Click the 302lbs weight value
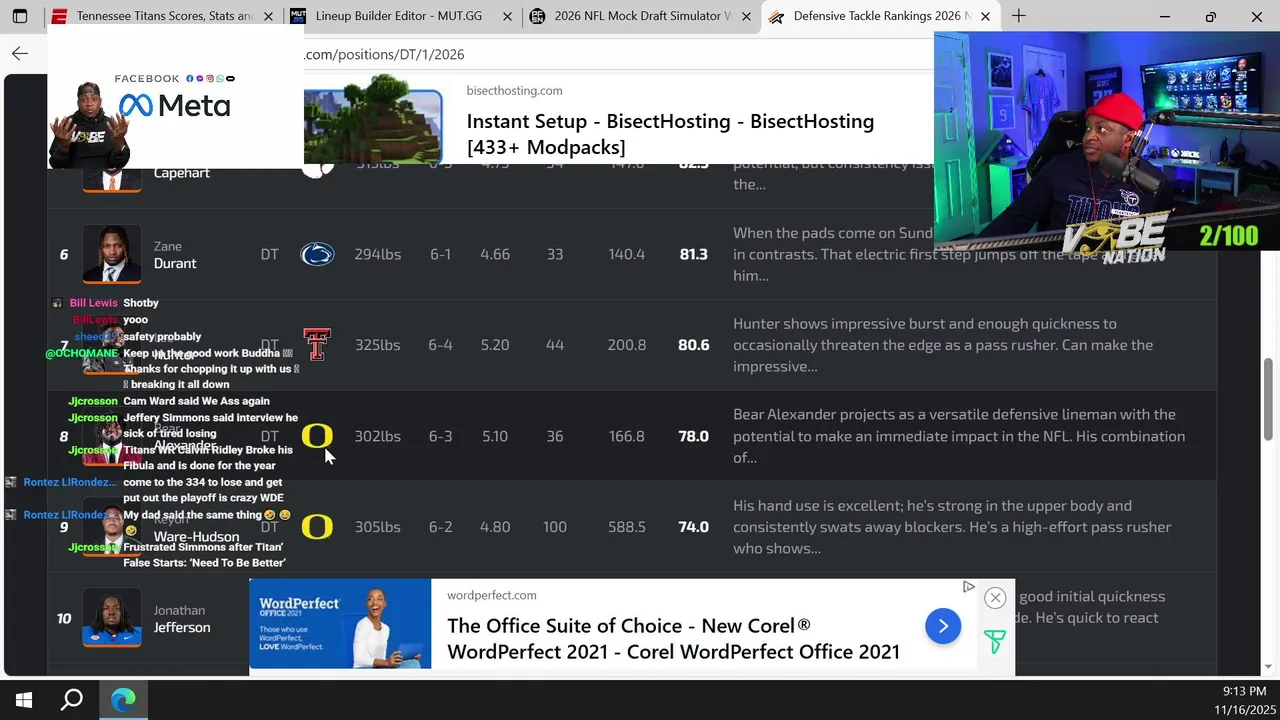Image resolution: width=1280 pixels, height=720 pixels. 378,436
